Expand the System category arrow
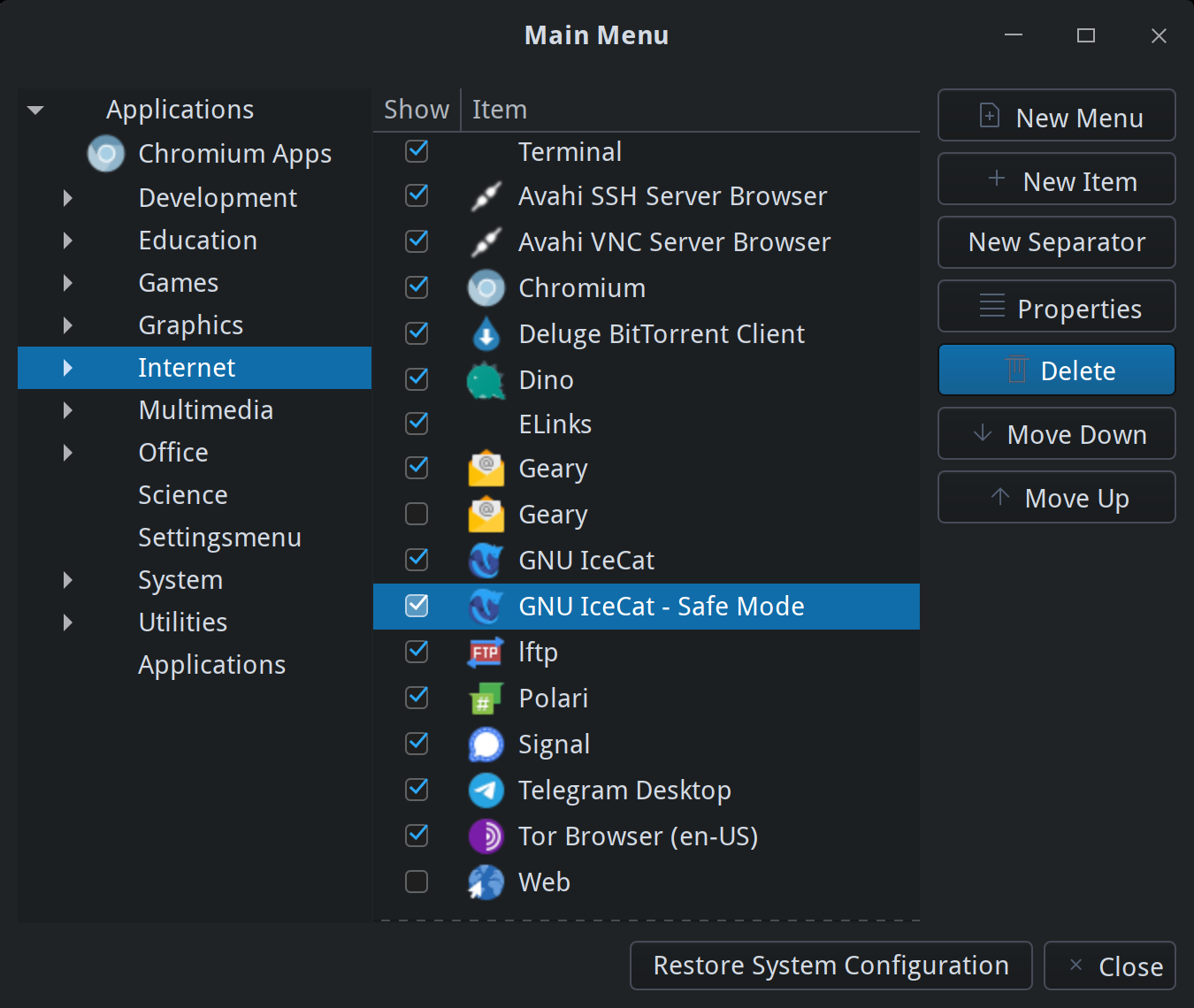 pos(68,580)
